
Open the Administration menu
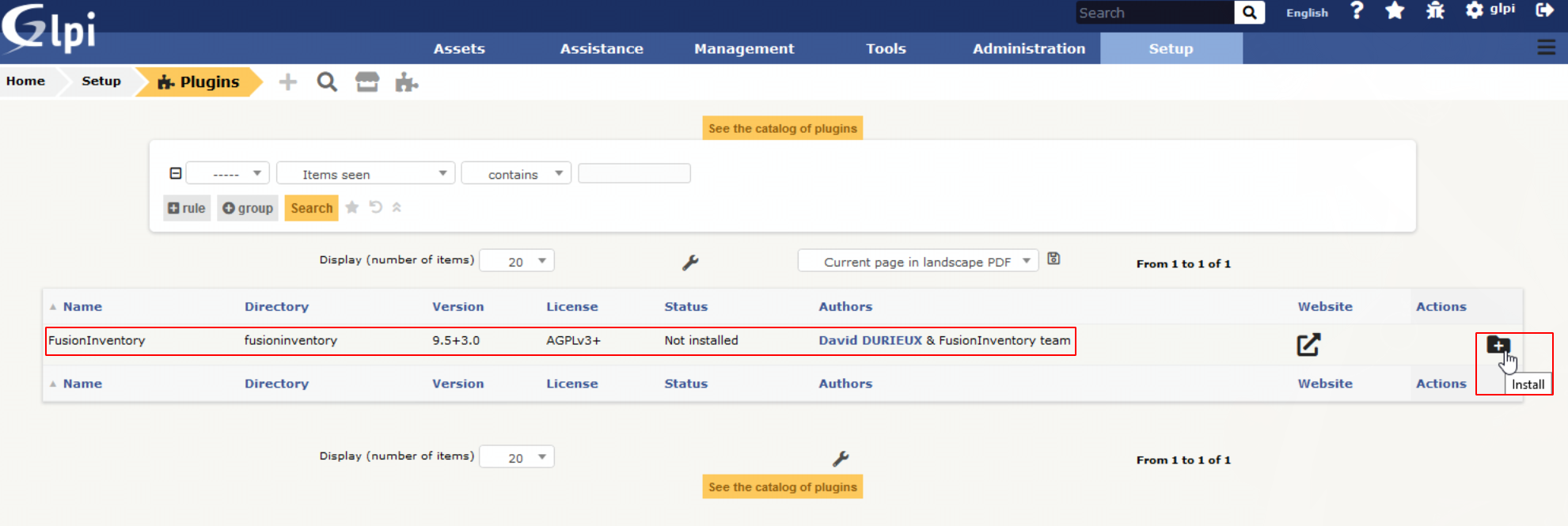coord(1029,48)
